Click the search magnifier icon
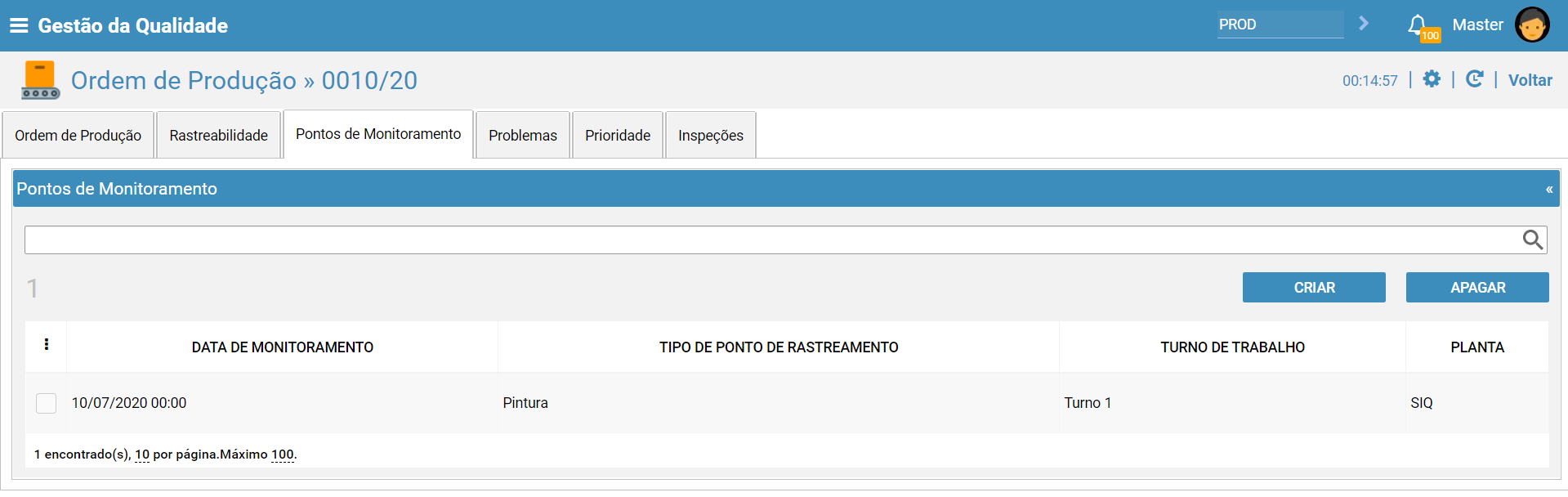 click(x=1533, y=240)
